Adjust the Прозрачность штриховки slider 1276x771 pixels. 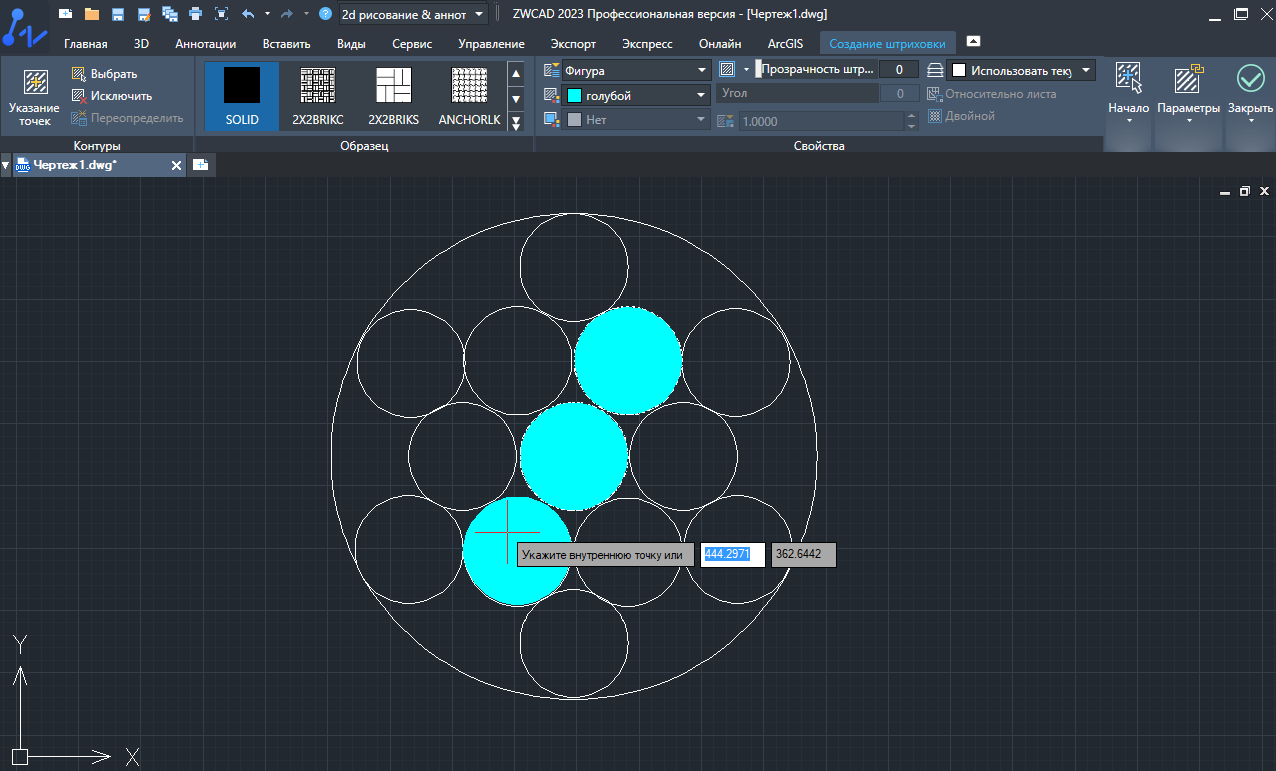[817, 70]
